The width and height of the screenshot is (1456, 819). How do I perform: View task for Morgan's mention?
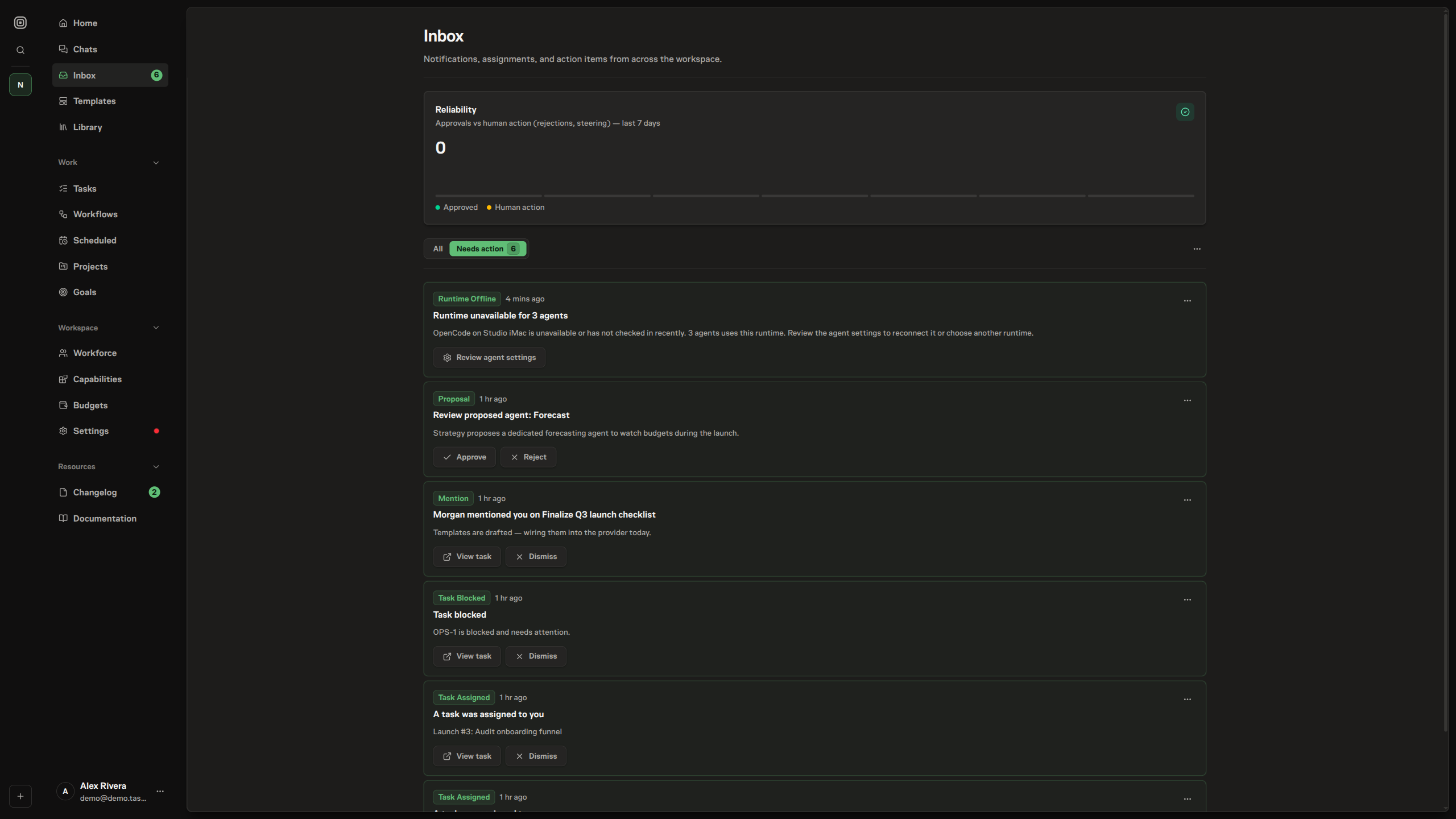tap(467, 557)
